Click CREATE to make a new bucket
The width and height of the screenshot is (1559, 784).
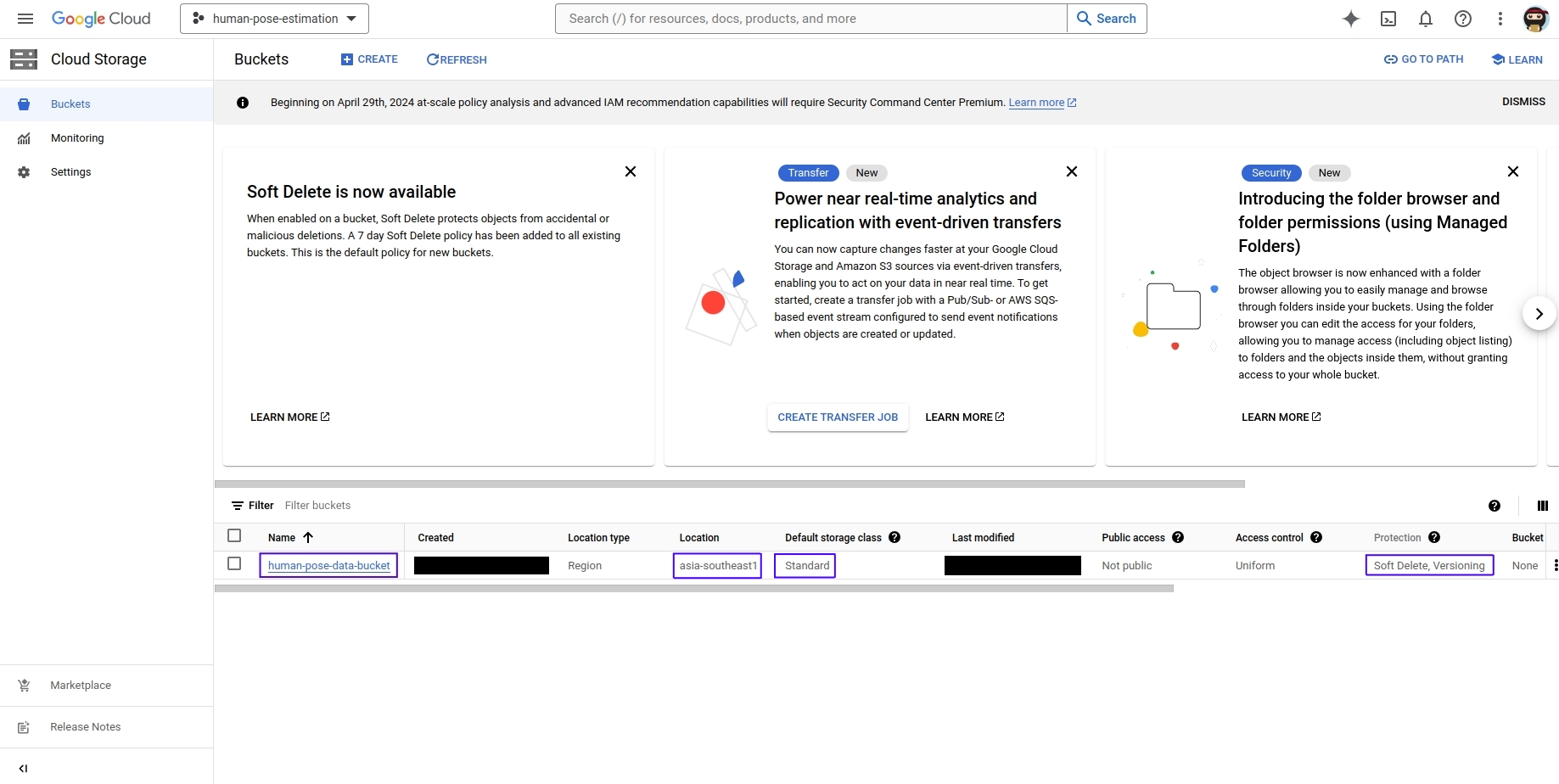pyautogui.click(x=369, y=59)
